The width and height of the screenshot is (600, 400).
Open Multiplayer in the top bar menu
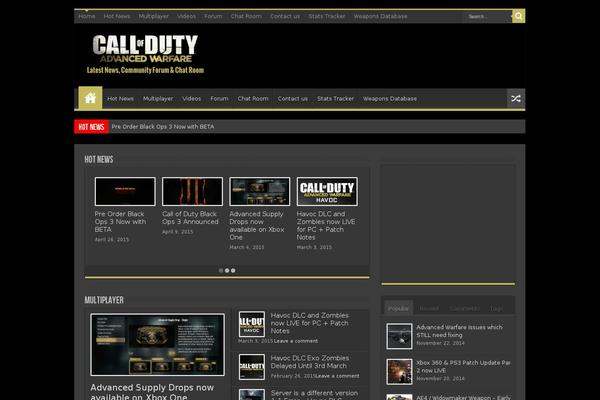(x=153, y=16)
